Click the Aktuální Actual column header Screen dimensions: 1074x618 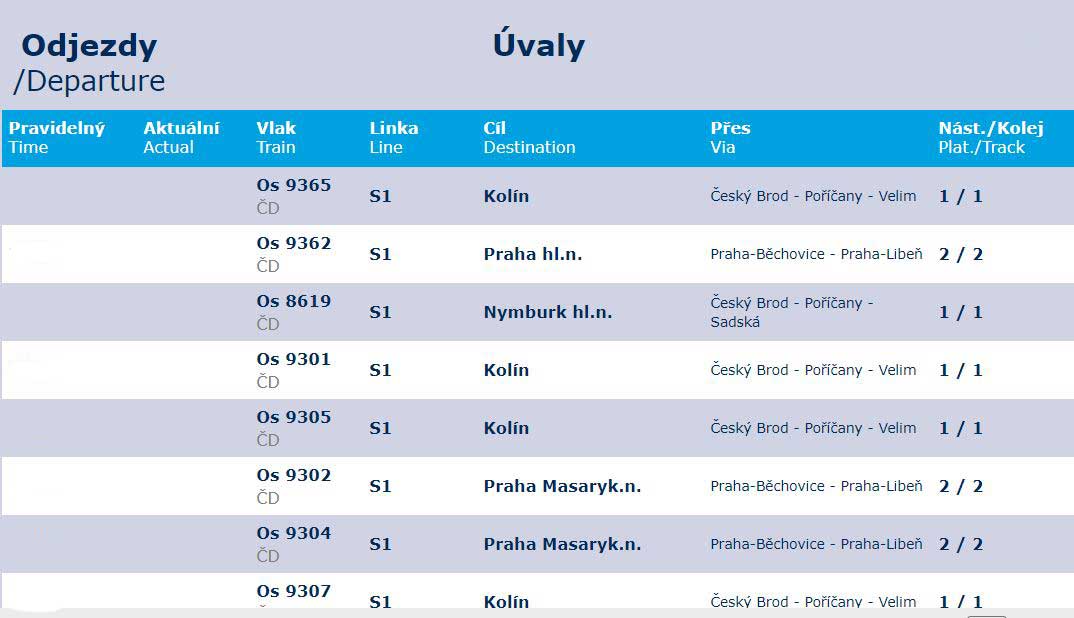pos(182,138)
